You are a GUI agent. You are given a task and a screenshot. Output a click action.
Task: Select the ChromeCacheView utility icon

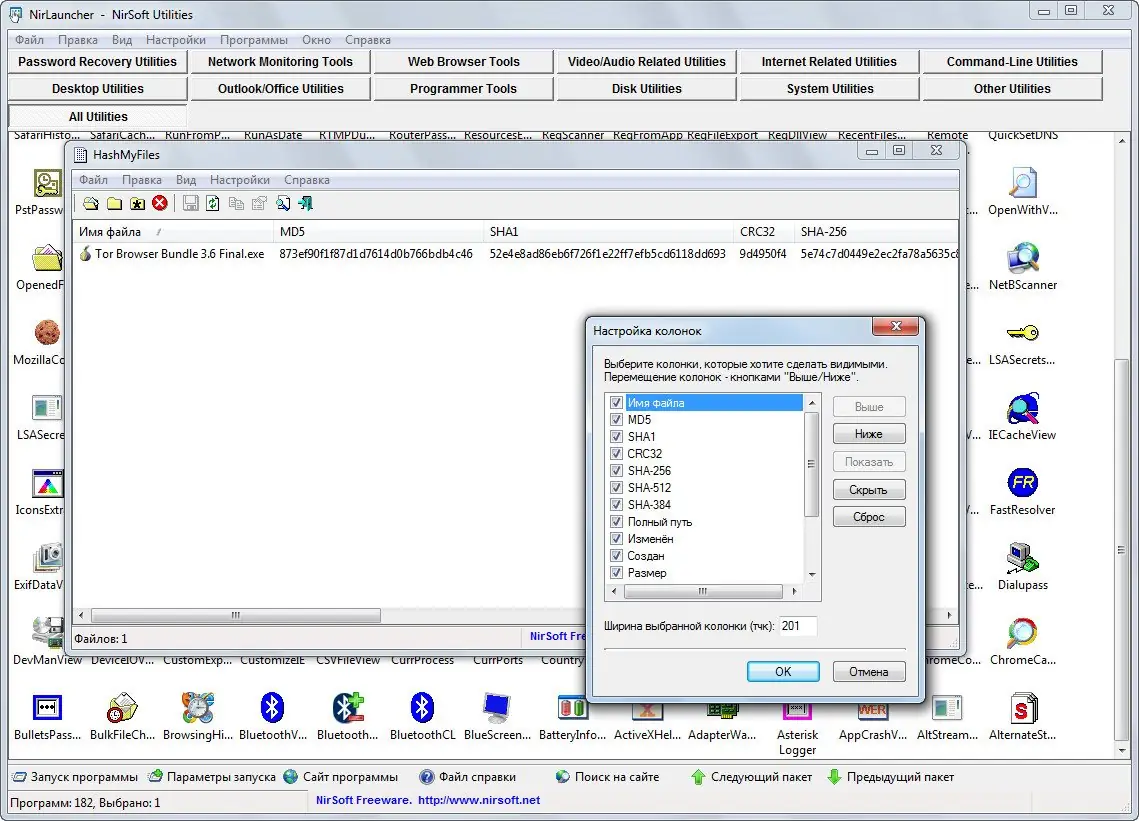coord(1022,633)
